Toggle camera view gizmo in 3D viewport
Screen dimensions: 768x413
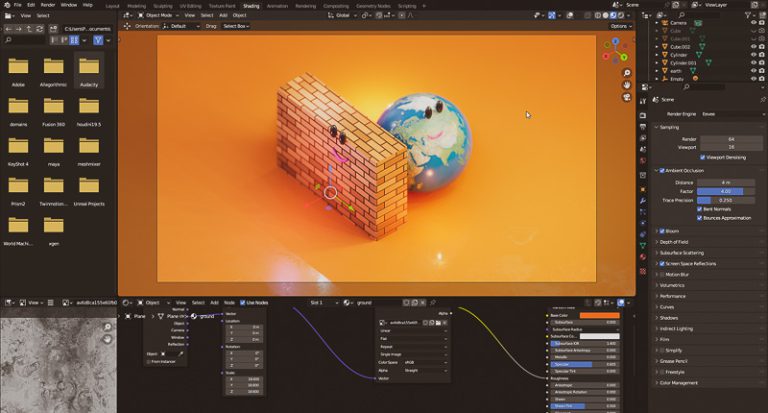(x=626, y=97)
